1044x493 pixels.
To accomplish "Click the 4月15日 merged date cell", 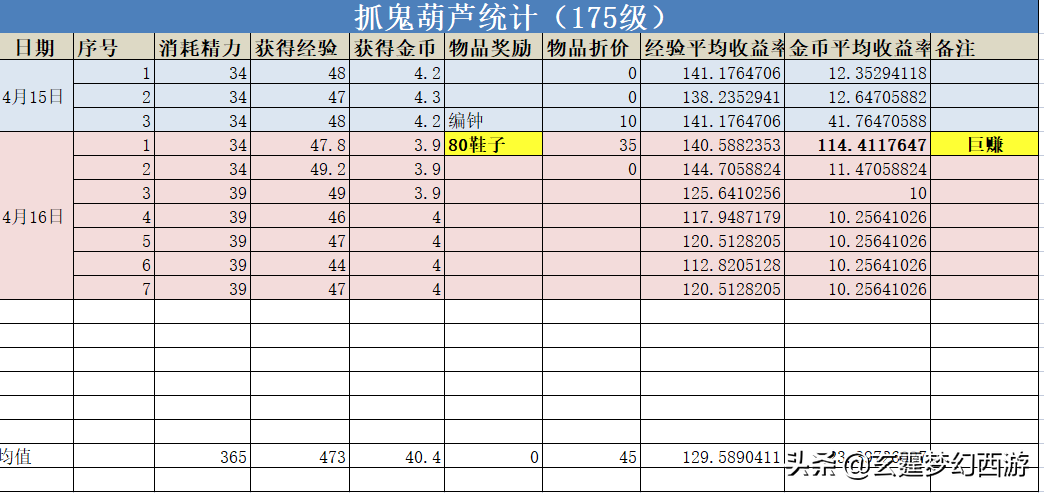I will 36,97.
